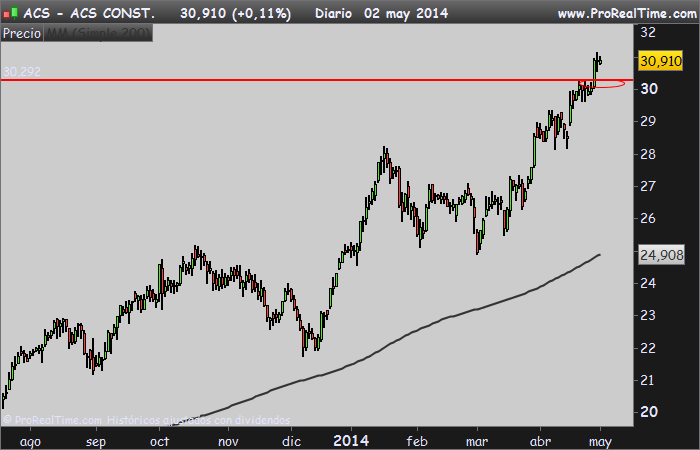700x450 pixels.
Task: Click the yellow 30,910 current price tag
Action: click(661, 61)
